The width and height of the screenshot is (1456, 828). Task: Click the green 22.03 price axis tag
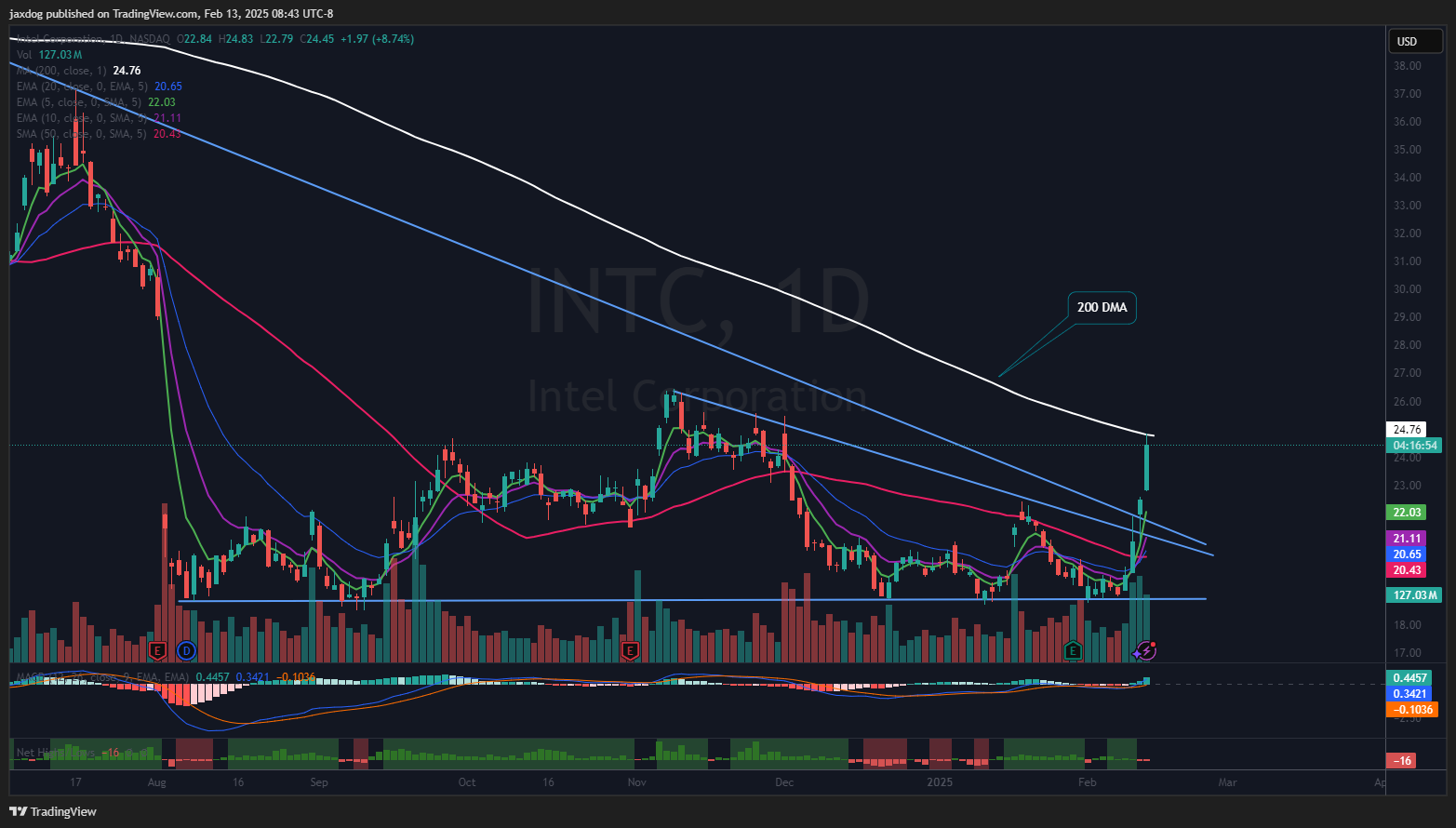(1407, 513)
